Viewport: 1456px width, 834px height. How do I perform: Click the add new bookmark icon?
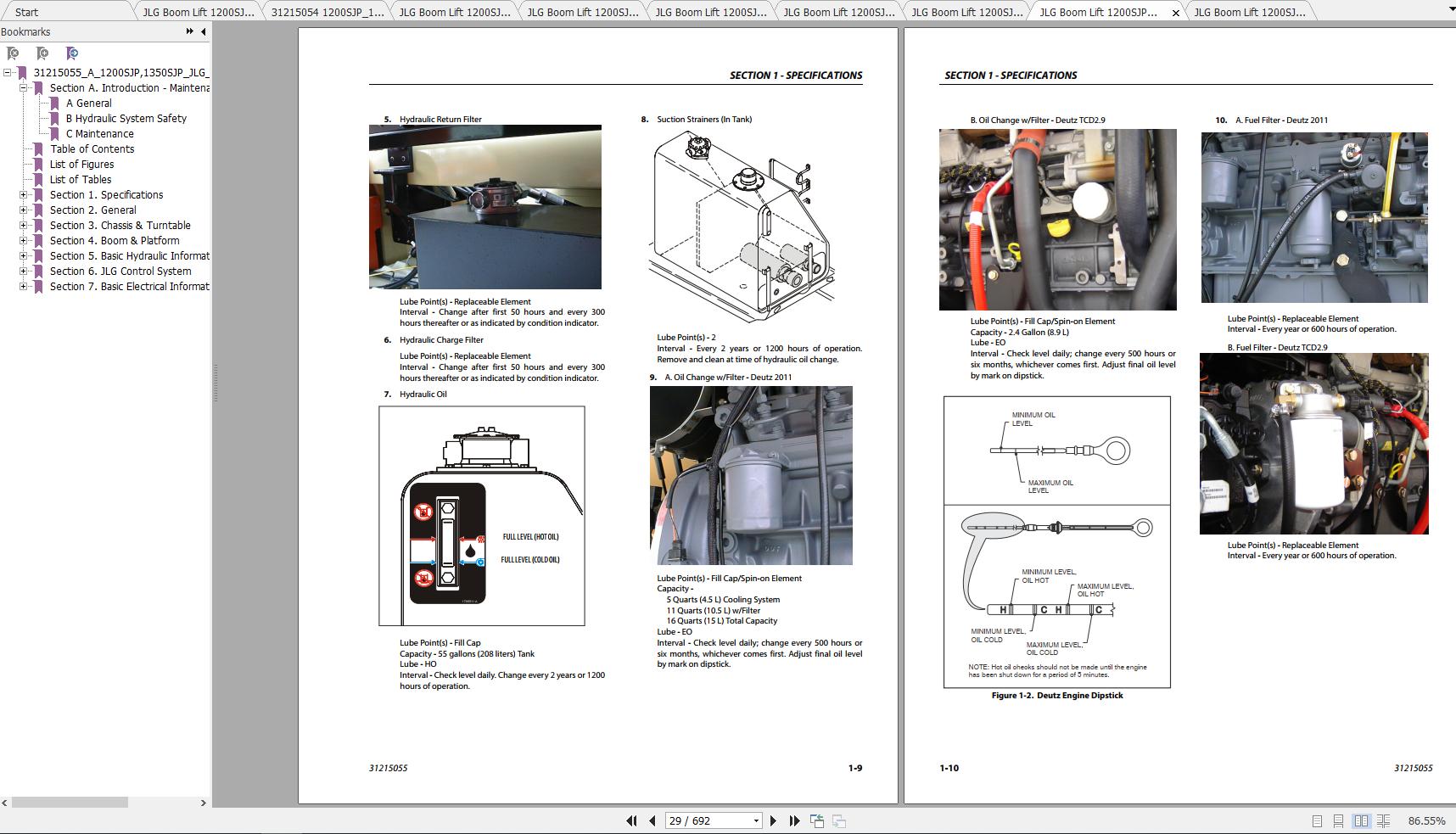[42, 53]
